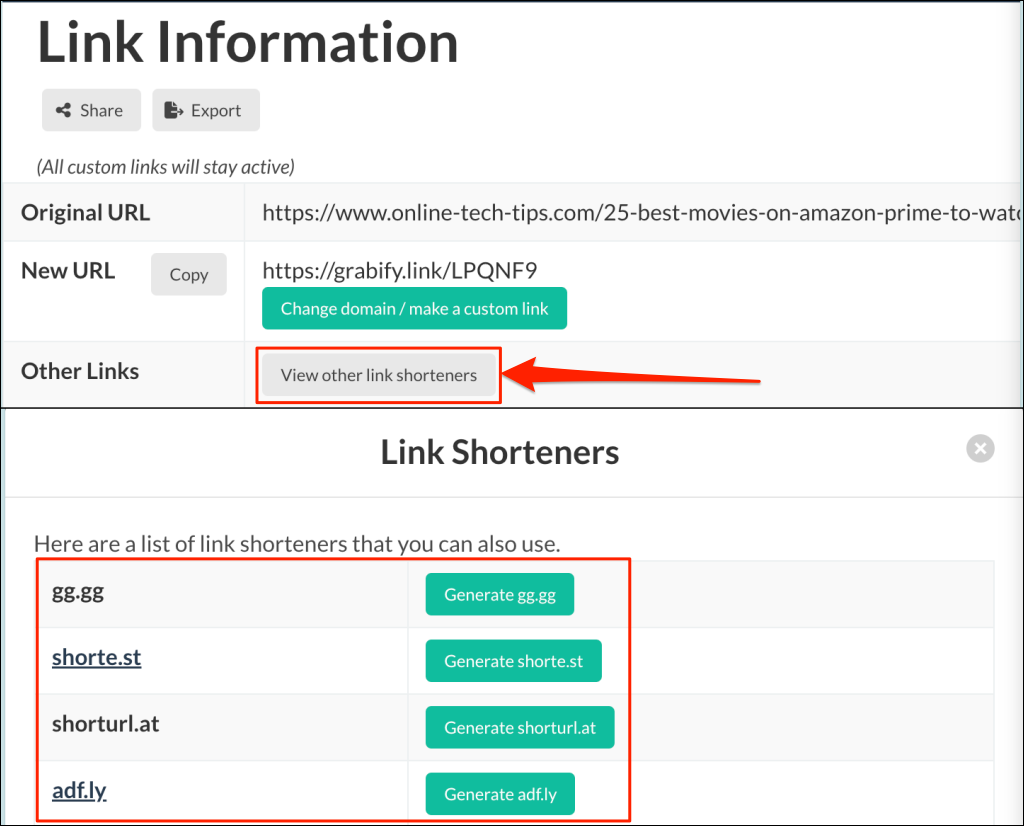Click the Share button

(x=91, y=110)
